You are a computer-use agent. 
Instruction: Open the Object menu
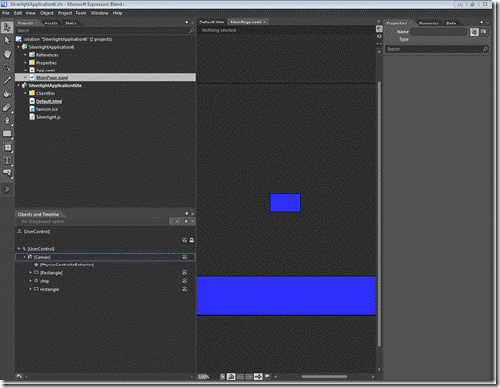click(47, 13)
